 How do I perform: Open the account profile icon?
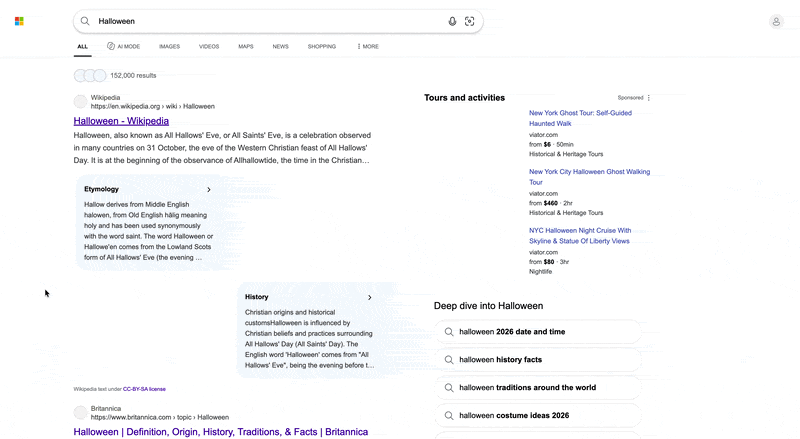click(776, 21)
